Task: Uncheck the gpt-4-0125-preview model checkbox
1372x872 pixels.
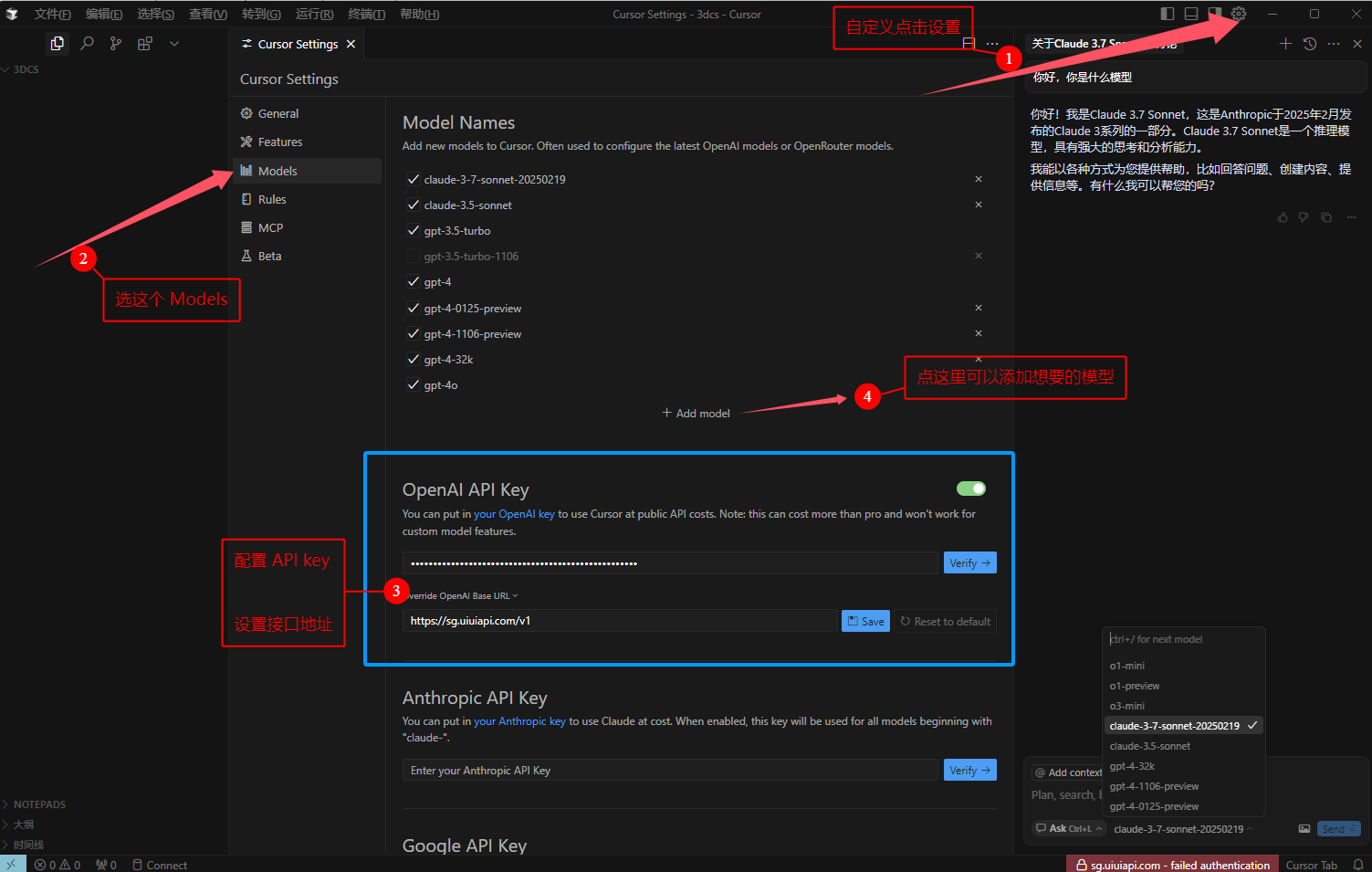Action: 414,308
